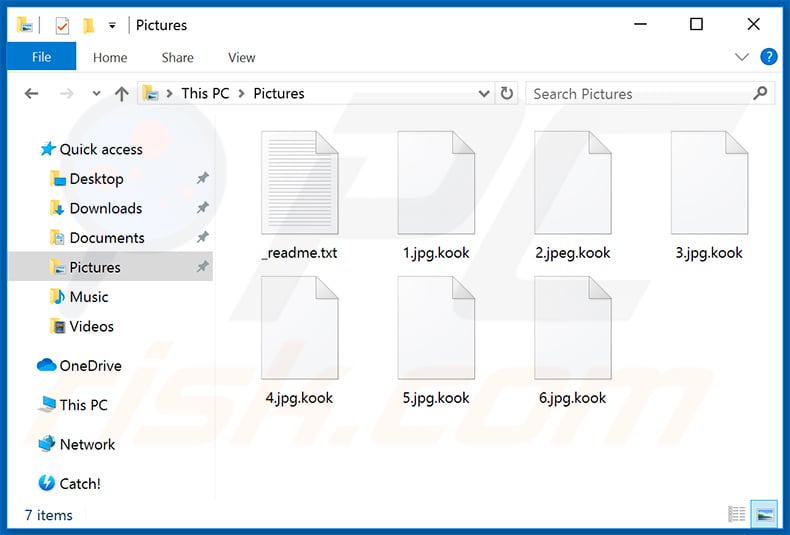Viewport: 790px width, 535px height.
Task: Switch to large thumbnails view layout
Action: 764,514
